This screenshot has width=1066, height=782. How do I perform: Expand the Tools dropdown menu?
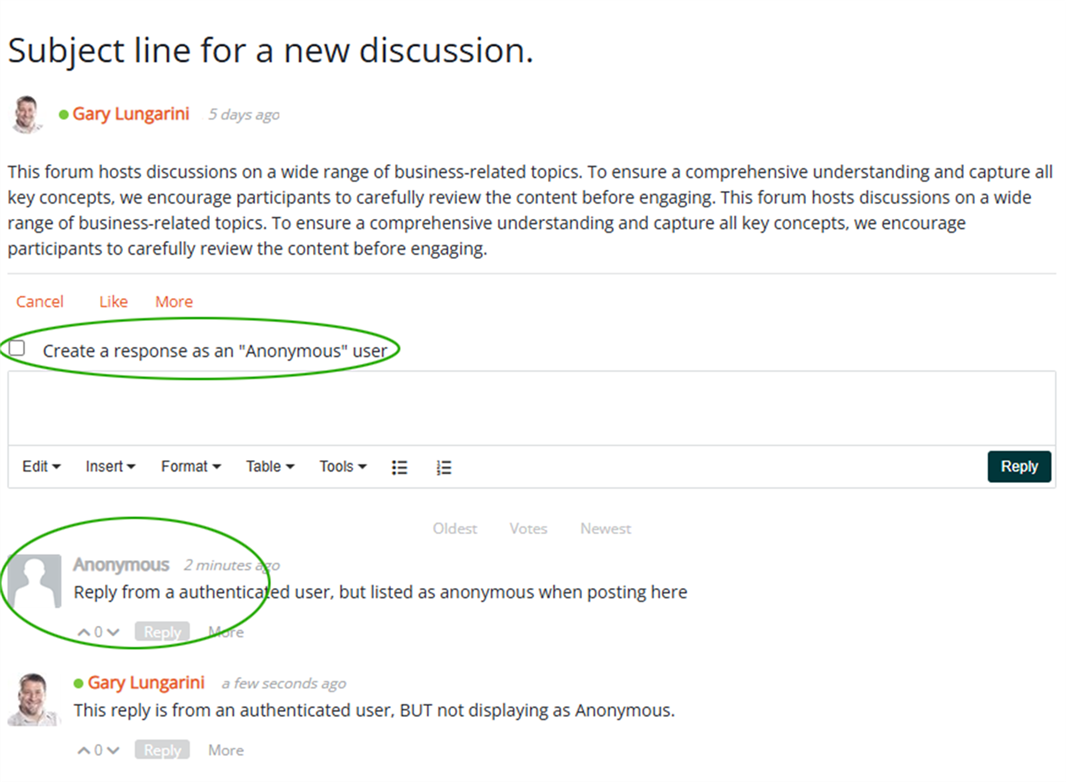[x=343, y=466]
